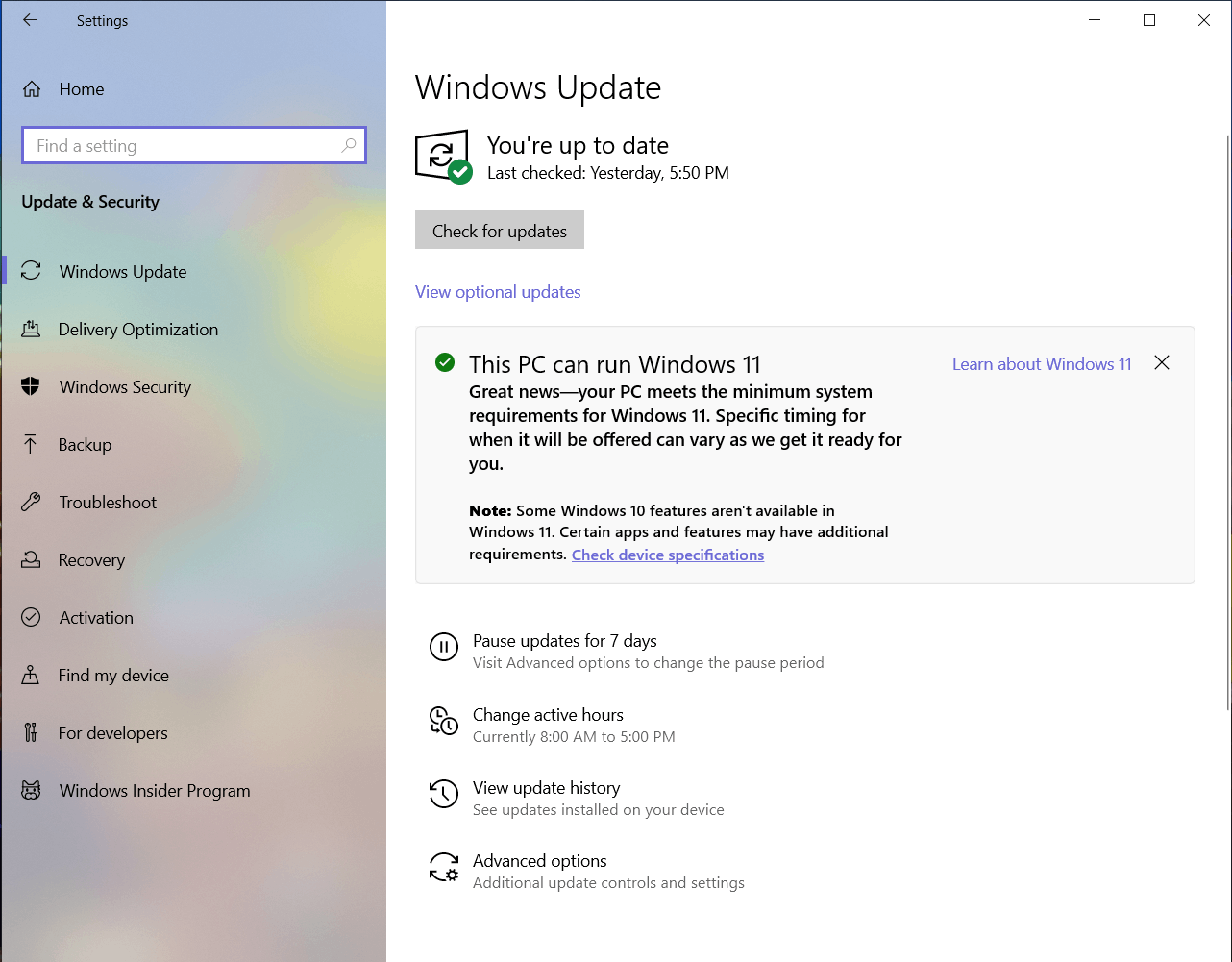
Task: Click the Delivery Optimization icon
Action: point(31,329)
